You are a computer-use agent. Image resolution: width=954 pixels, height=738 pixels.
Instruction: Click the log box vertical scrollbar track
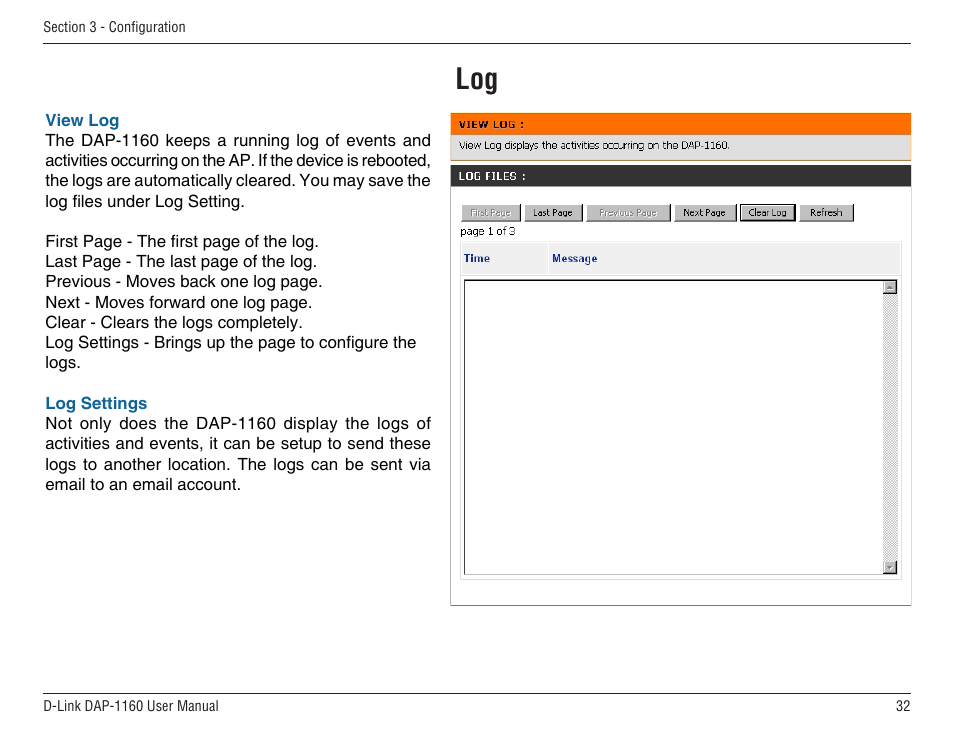[x=890, y=427]
